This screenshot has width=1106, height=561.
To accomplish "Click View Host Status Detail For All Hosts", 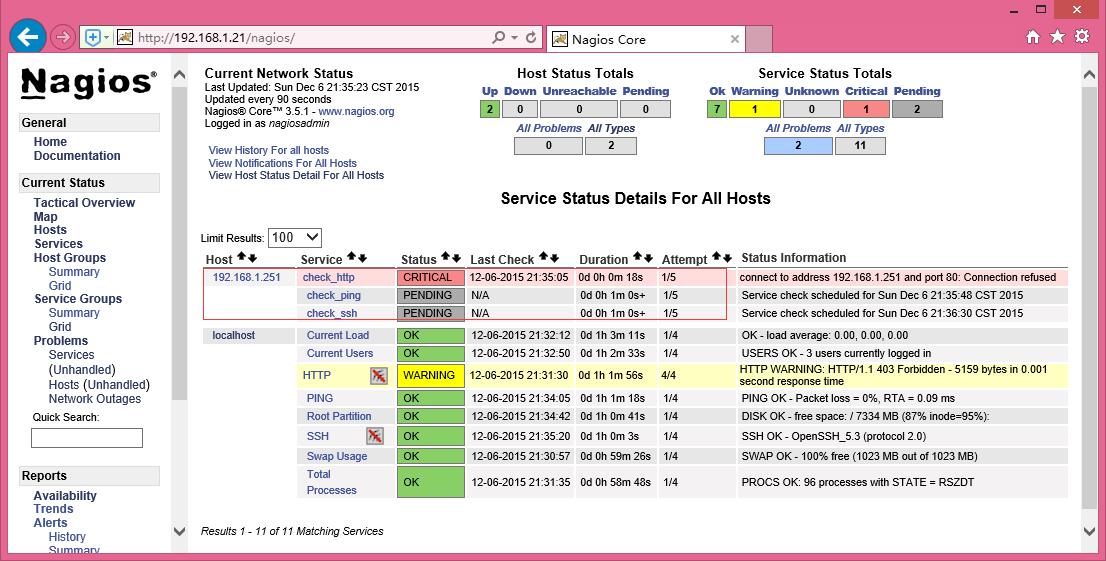I will coord(296,175).
